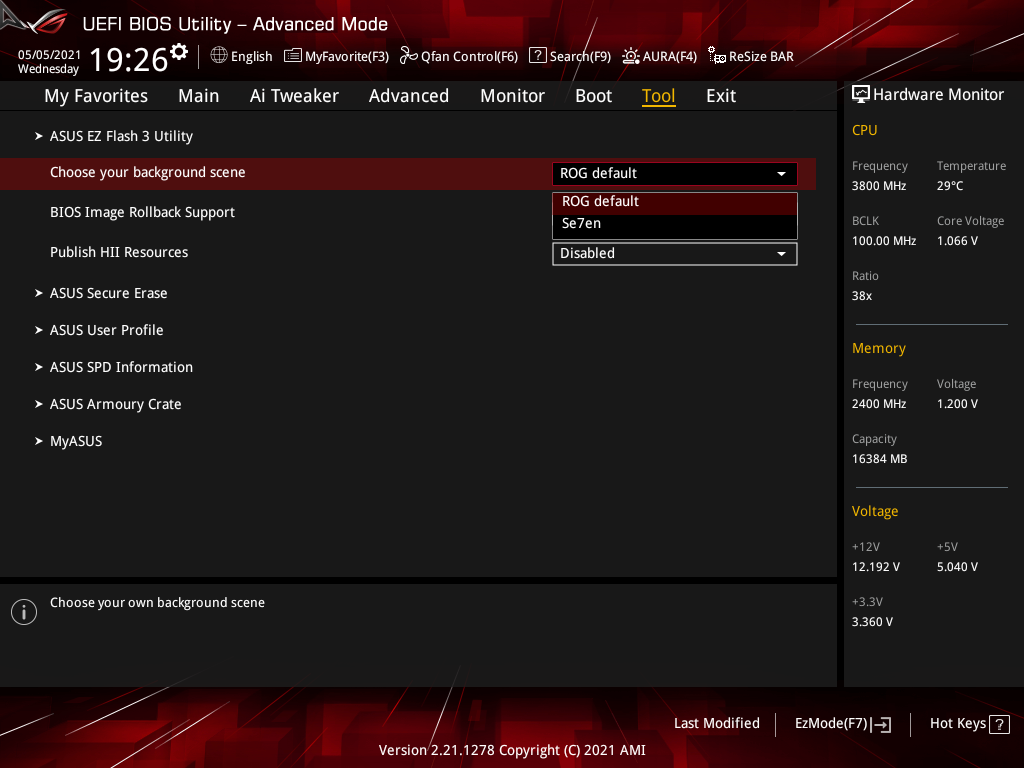This screenshot has width=1024, height=768.
Task: Switch to Ai Tweaker tab
Action: (294, 96)
